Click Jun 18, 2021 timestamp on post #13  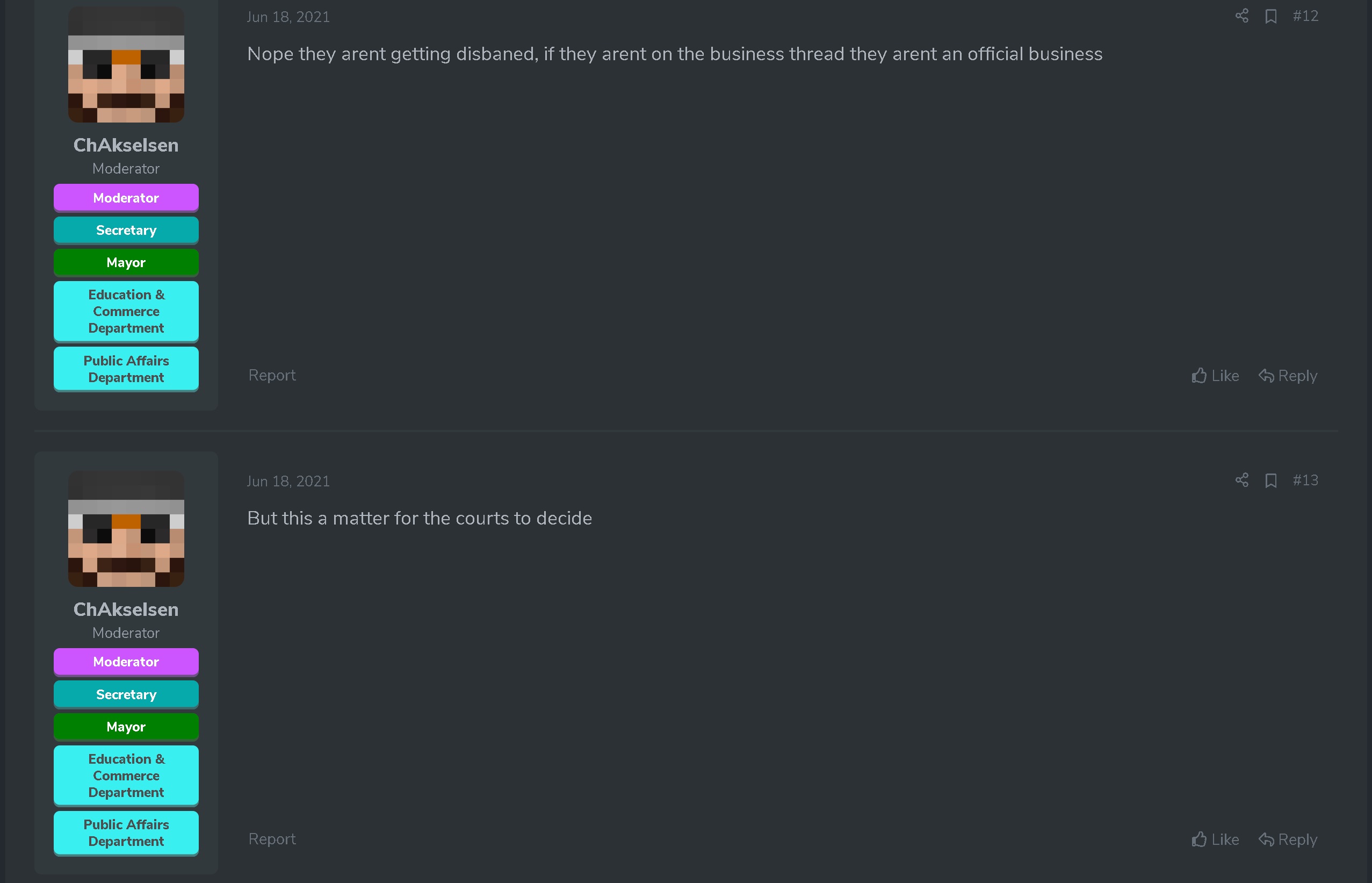288,481
